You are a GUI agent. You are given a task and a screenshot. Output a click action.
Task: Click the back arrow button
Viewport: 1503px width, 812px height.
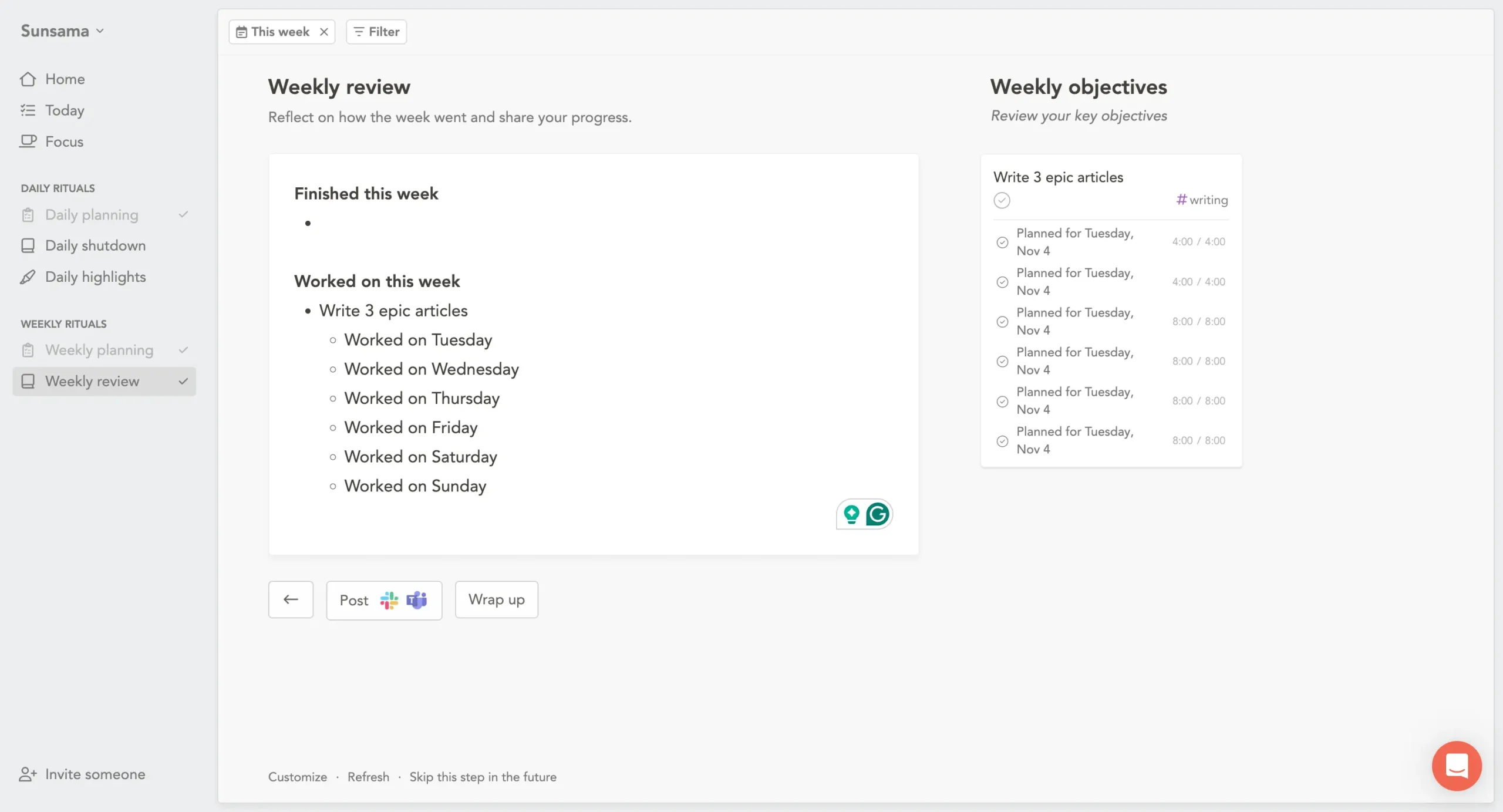[x=291, y=599]
